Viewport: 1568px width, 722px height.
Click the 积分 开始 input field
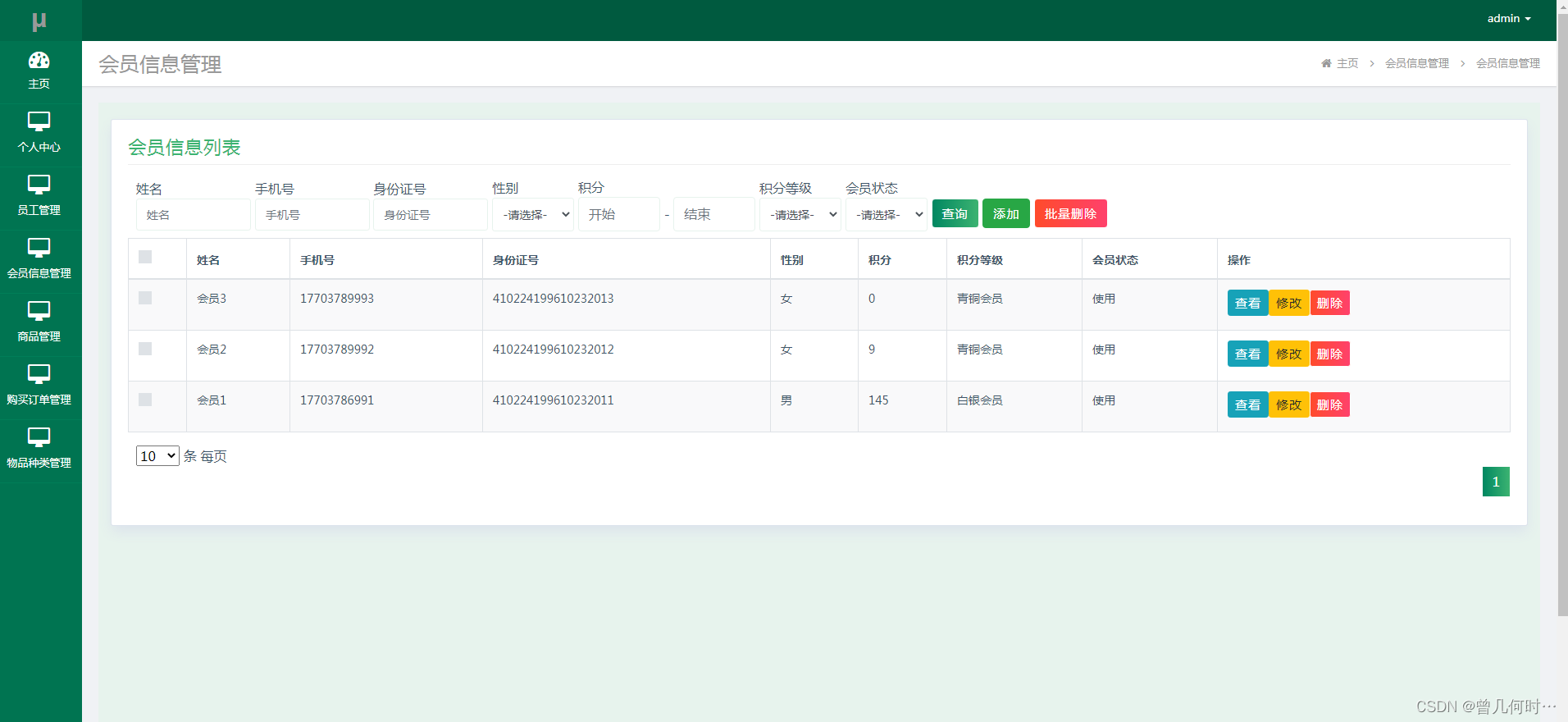pyautogui.click(x=619, y=214)
